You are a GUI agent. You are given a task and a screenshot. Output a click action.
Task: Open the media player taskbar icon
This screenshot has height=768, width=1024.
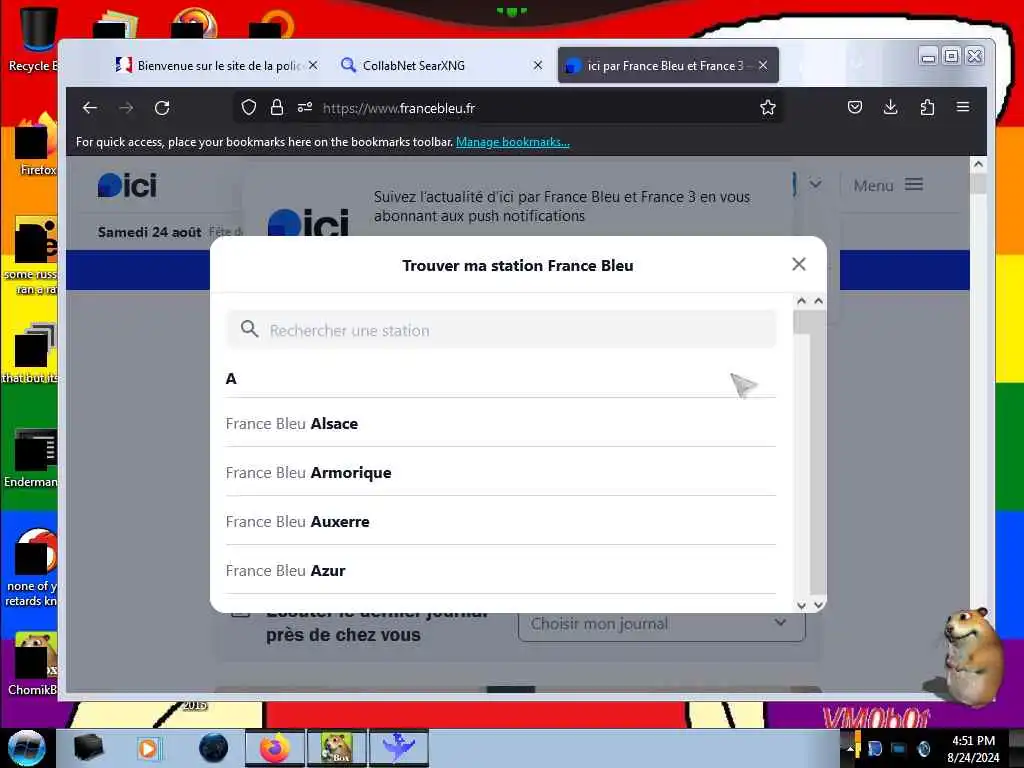148,748
